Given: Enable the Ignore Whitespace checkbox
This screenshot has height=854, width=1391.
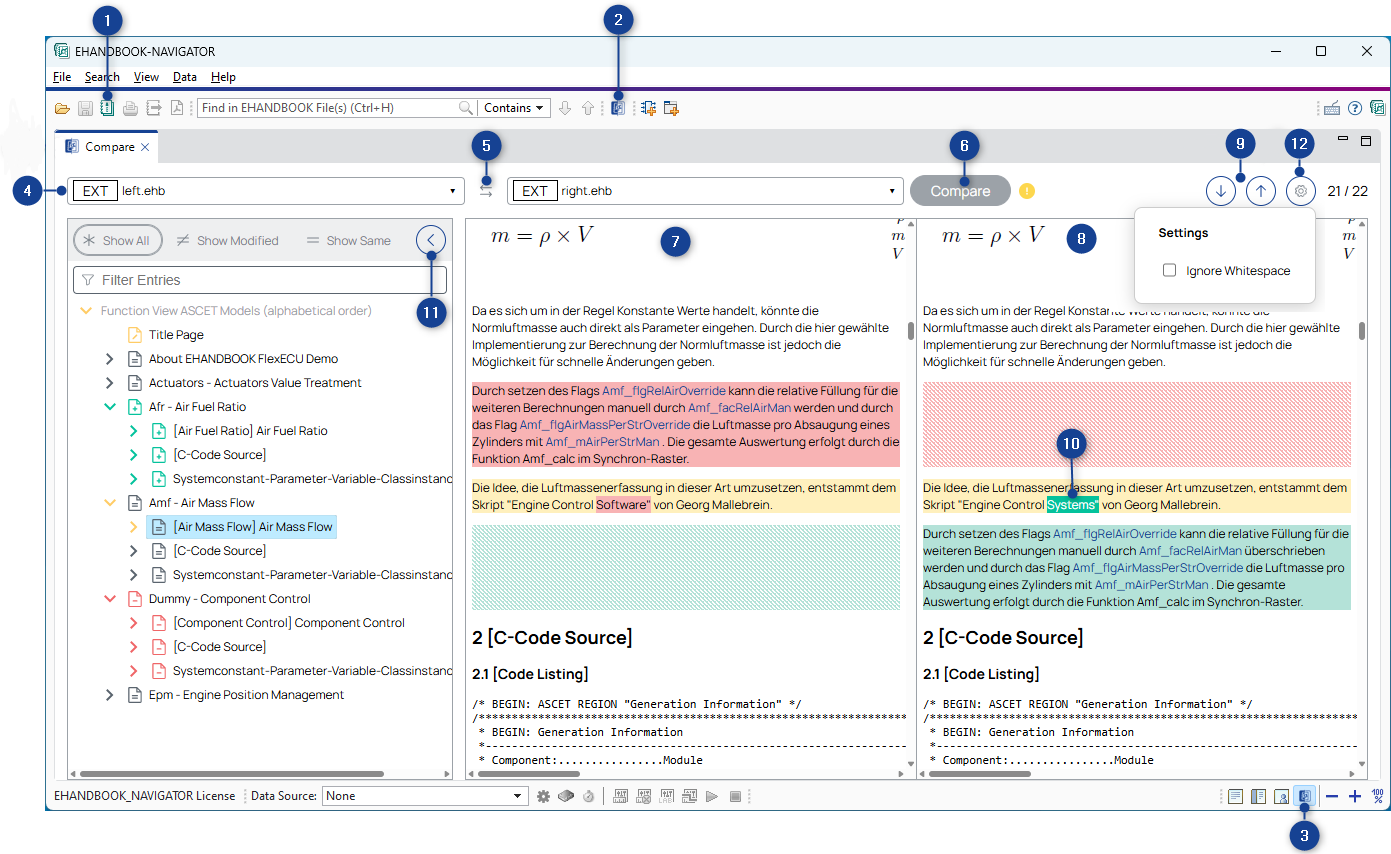Looking at the screenshot, I should pyautogui.click(x=1169, y=271).
